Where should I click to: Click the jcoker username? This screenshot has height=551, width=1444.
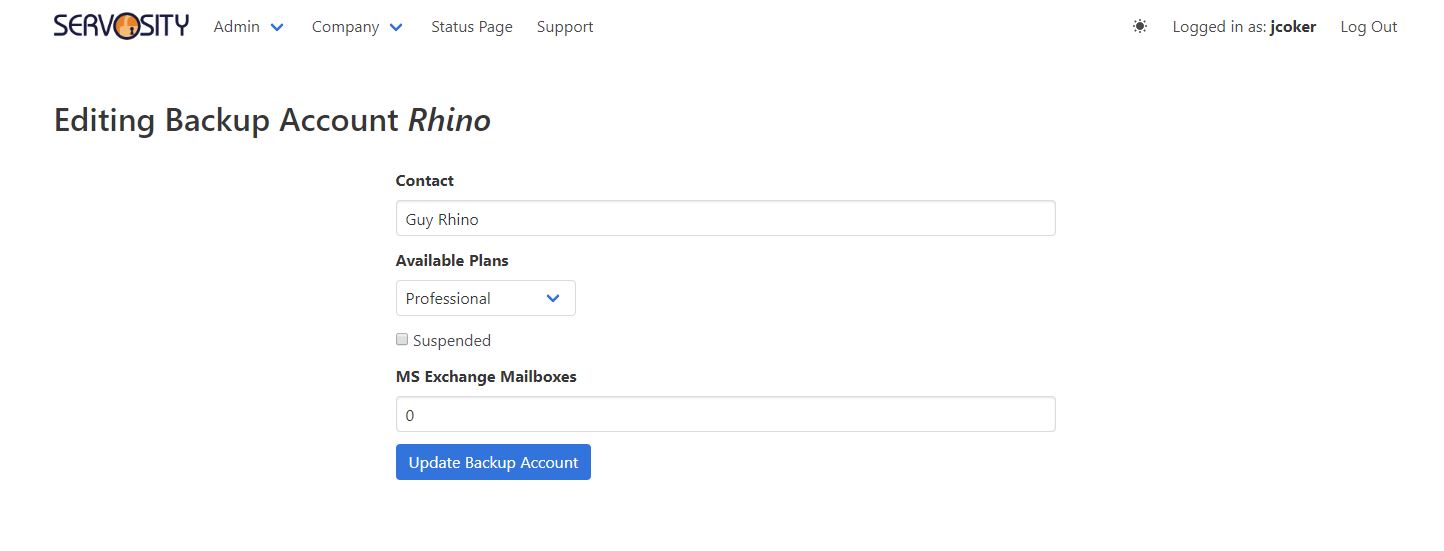tap(1292, 27)
